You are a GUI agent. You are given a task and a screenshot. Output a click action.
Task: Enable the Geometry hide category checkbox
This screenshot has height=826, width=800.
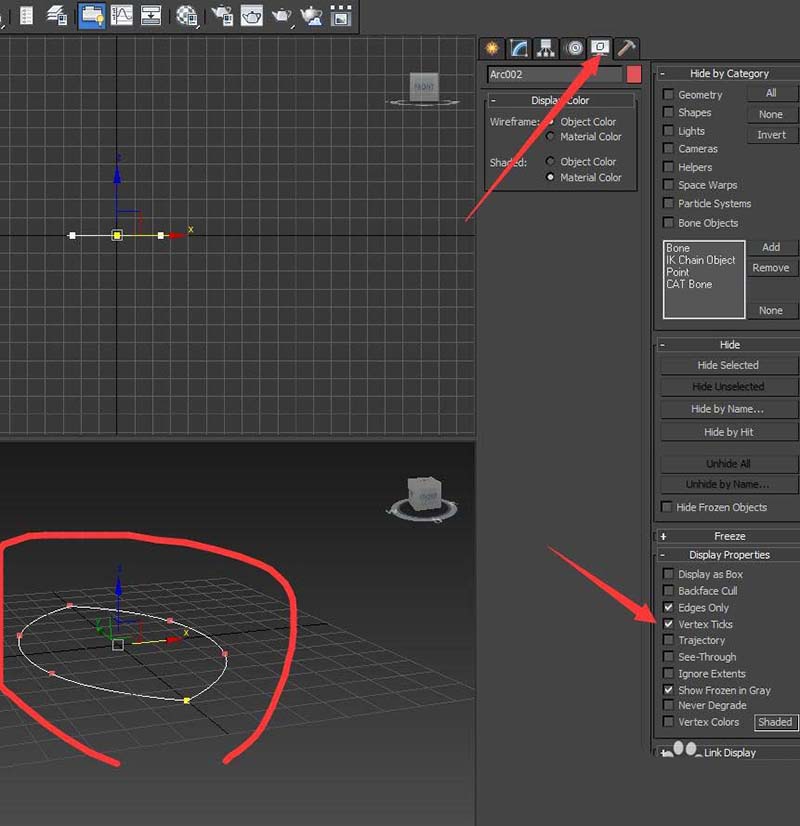tap(668, 95)
